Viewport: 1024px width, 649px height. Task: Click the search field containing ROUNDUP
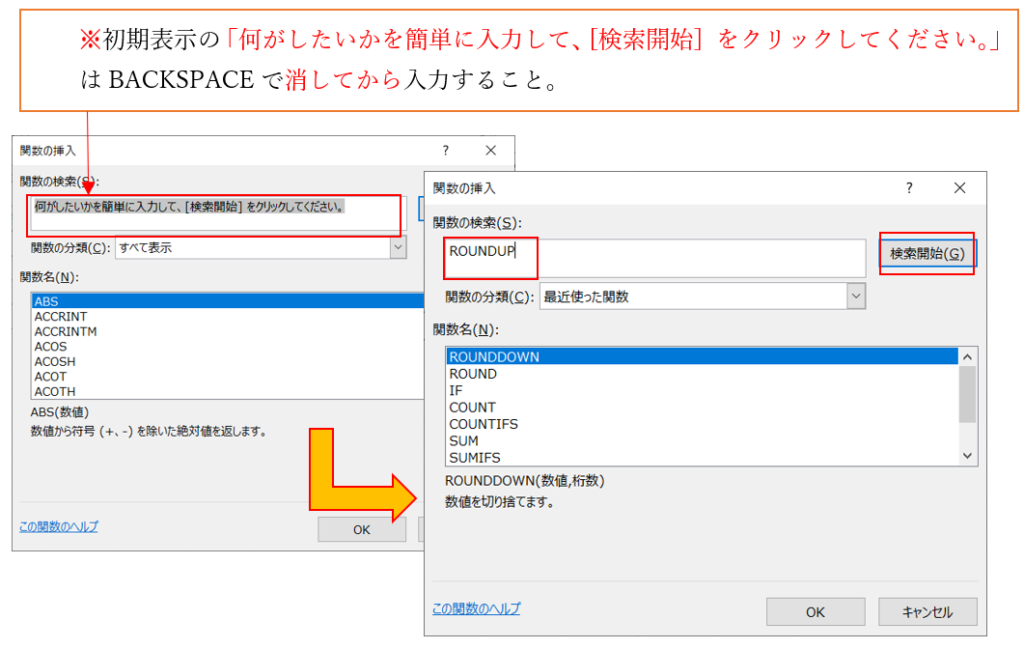coord(655,258)
